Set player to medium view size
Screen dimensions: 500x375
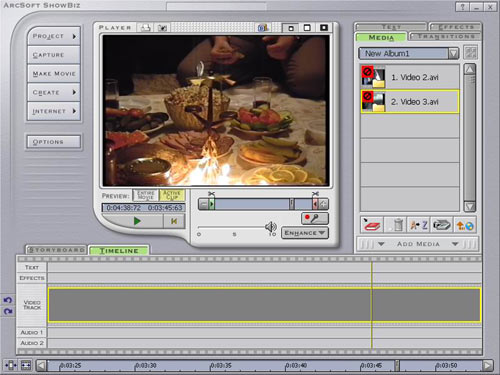(307, 28)
